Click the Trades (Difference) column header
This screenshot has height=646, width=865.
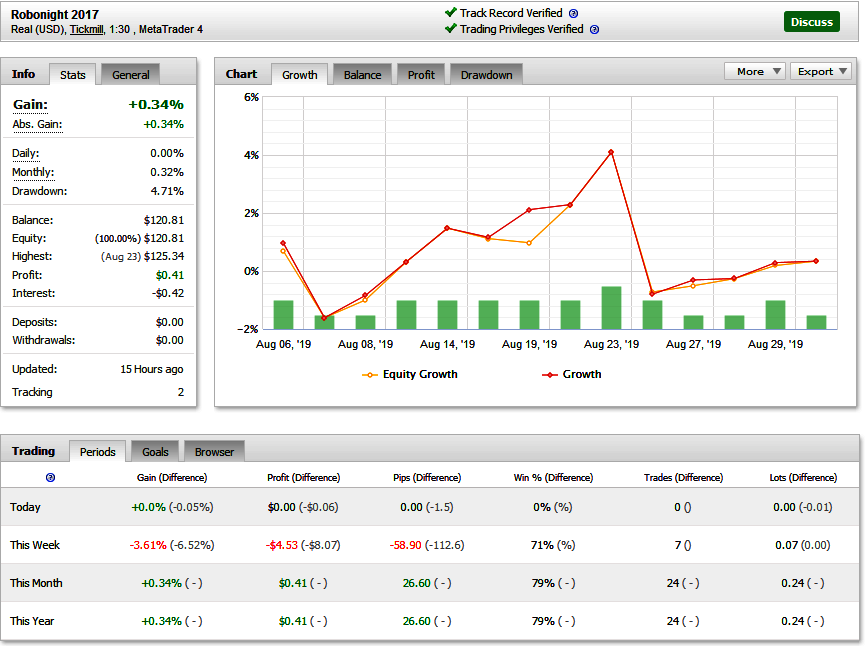point(684,478)
